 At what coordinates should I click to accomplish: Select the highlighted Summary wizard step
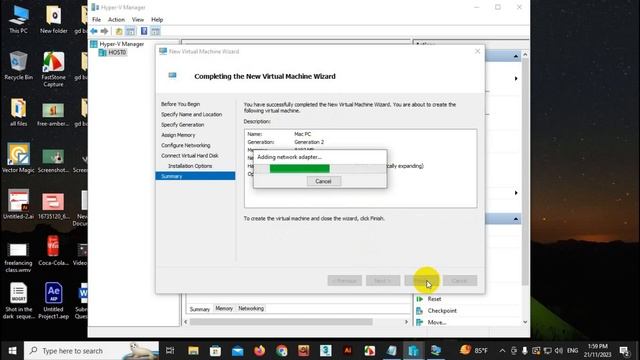[195, 176]
